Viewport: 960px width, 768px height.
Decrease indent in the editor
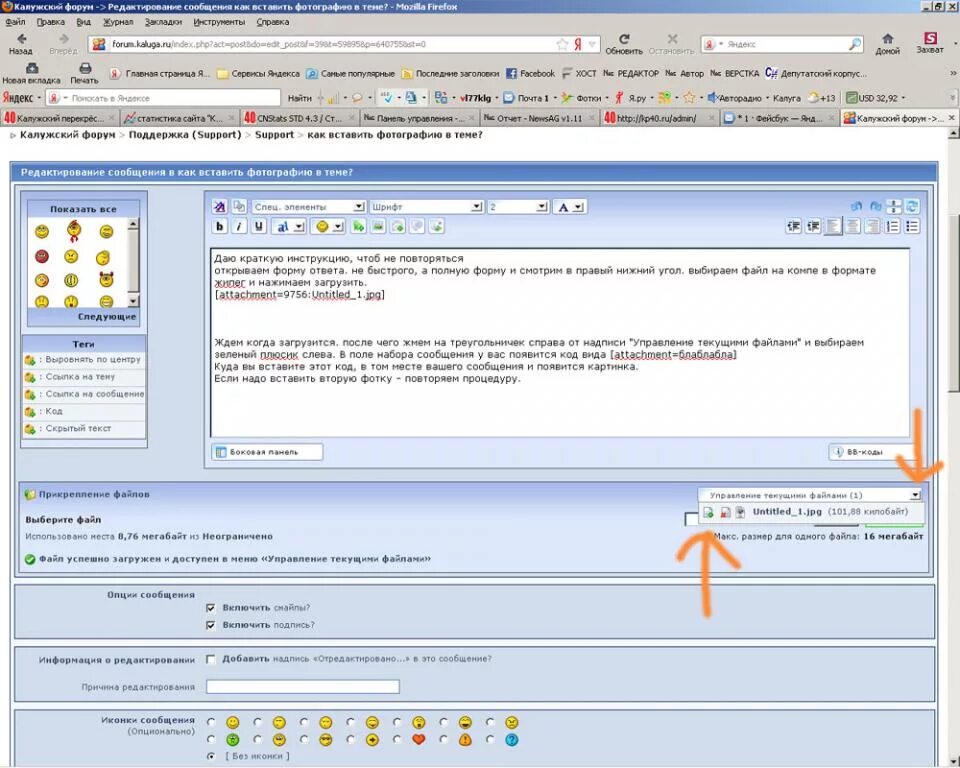[793, 227]
